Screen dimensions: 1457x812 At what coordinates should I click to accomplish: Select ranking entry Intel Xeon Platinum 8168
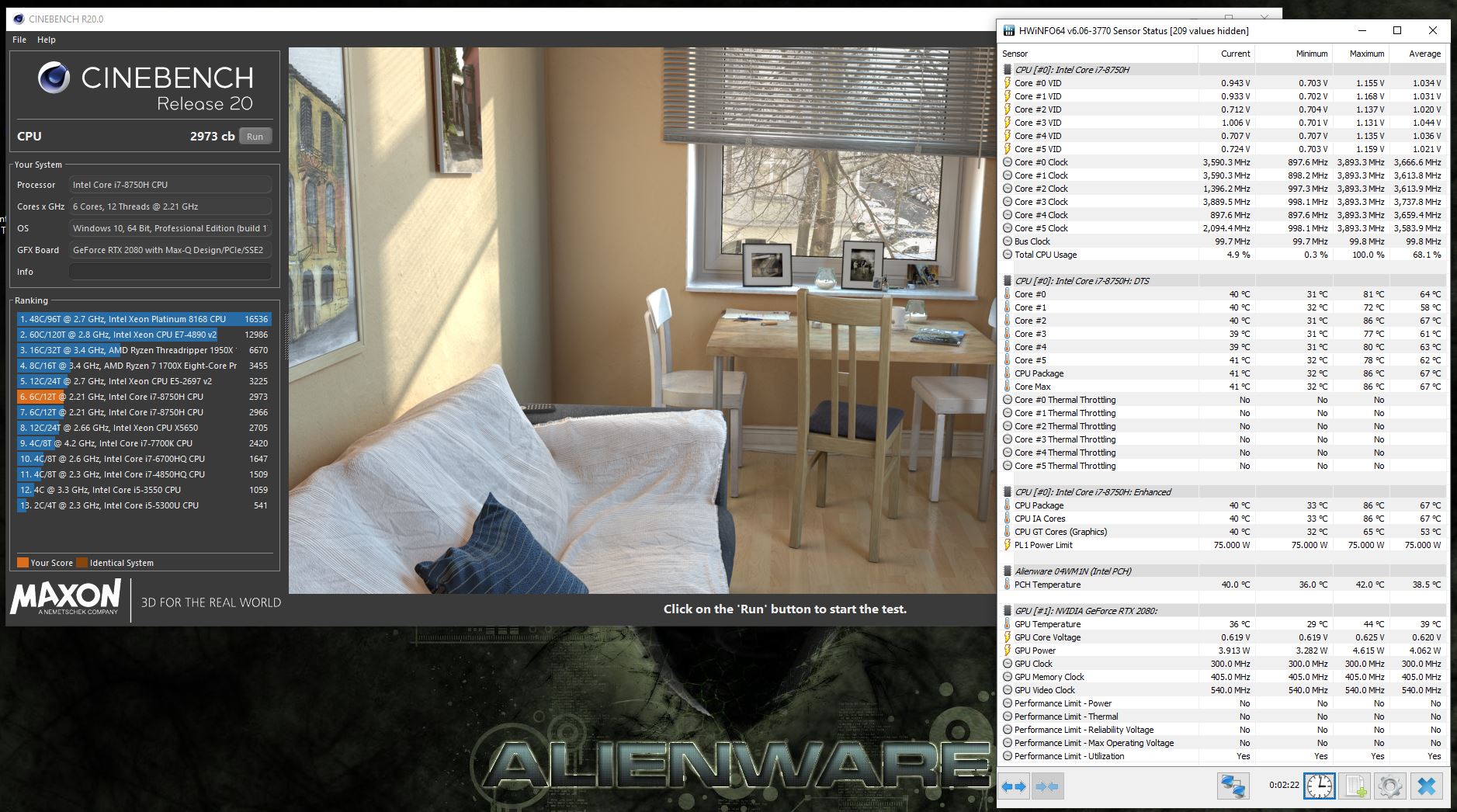click(144, 319)
